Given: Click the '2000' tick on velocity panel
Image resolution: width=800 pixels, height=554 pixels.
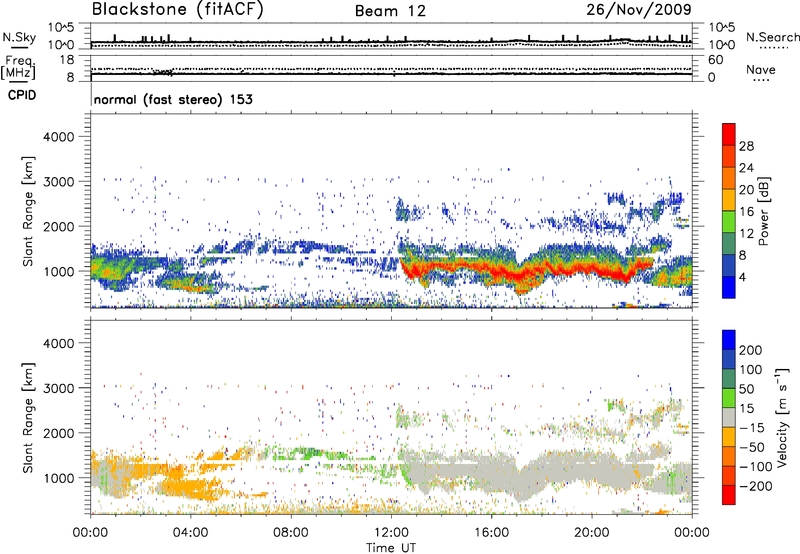Looking at the screenshot, I should click(x=58, y=433).
